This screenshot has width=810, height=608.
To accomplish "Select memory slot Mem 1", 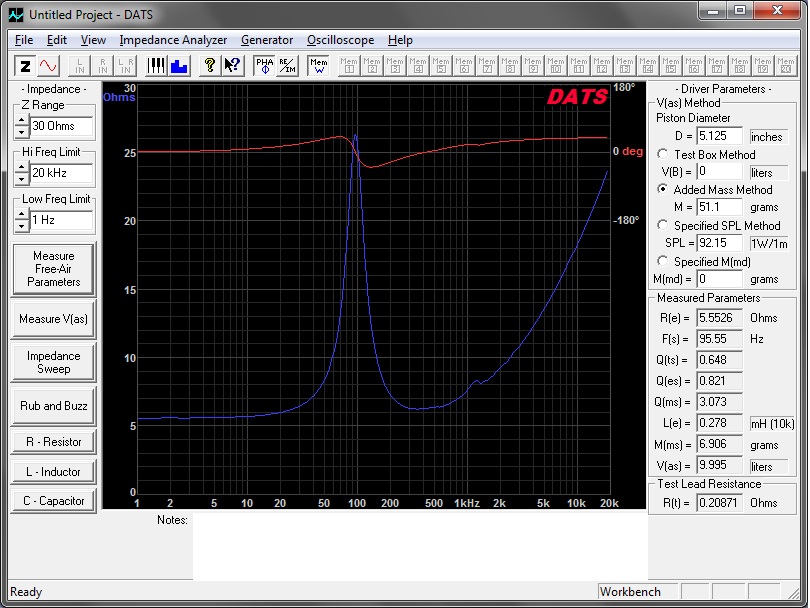I will pos(349,66).
